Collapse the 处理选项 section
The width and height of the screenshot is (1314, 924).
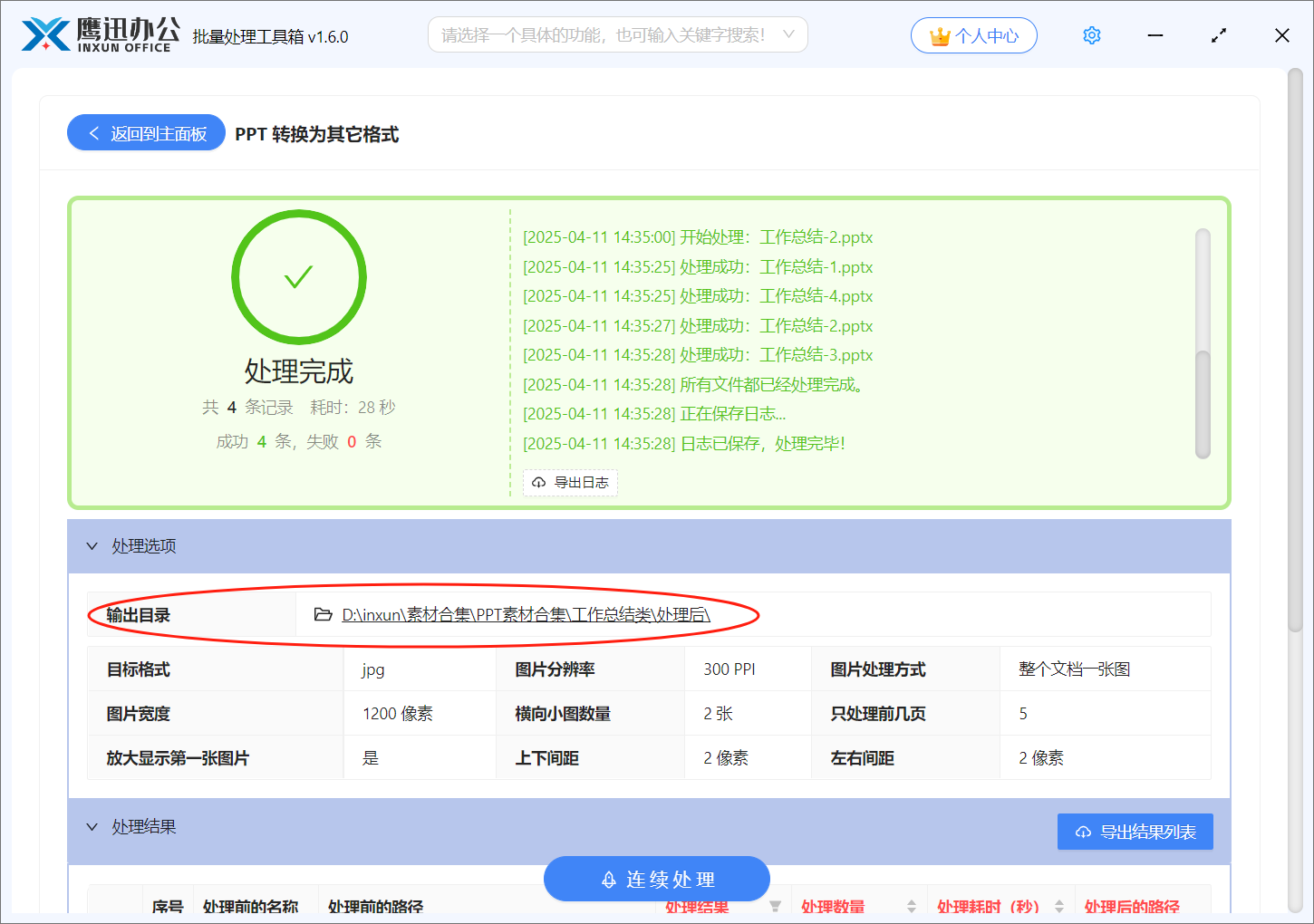point(92,545)
